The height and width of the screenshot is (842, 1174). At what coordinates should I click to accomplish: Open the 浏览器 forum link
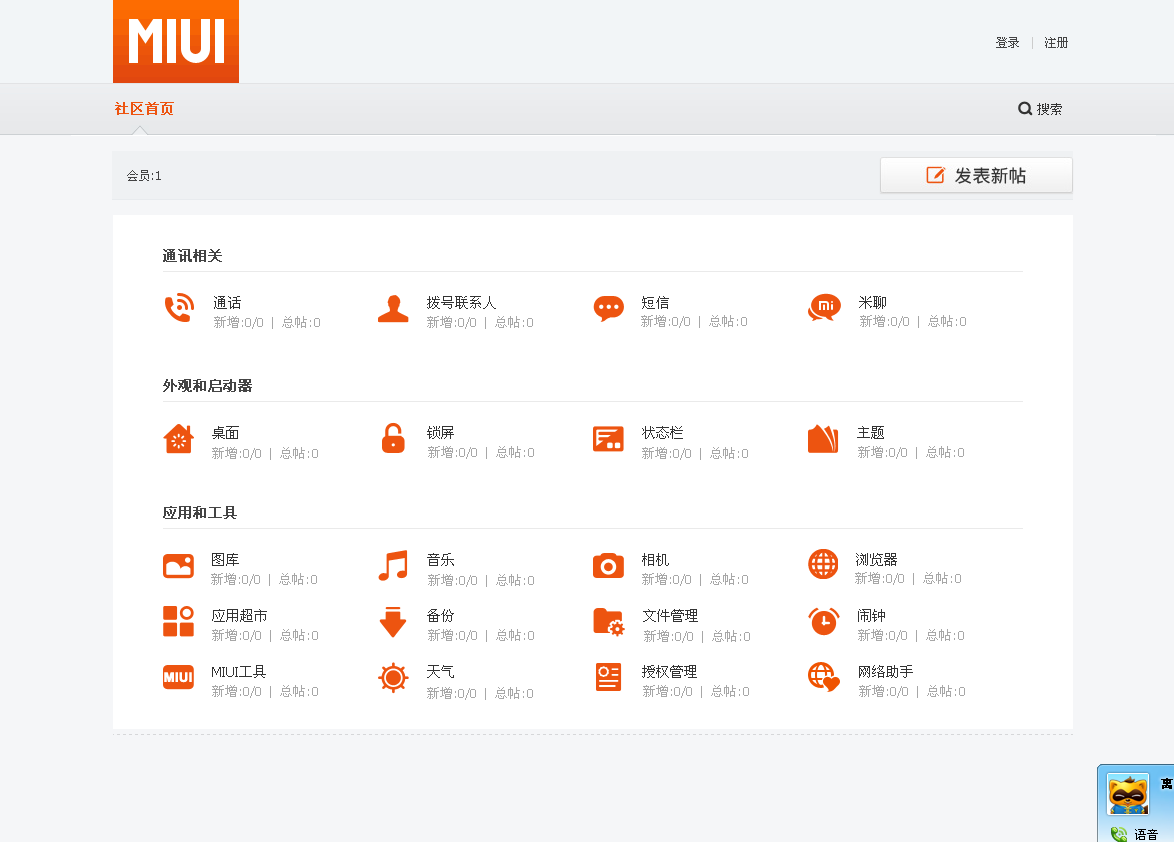pos(876,560)
